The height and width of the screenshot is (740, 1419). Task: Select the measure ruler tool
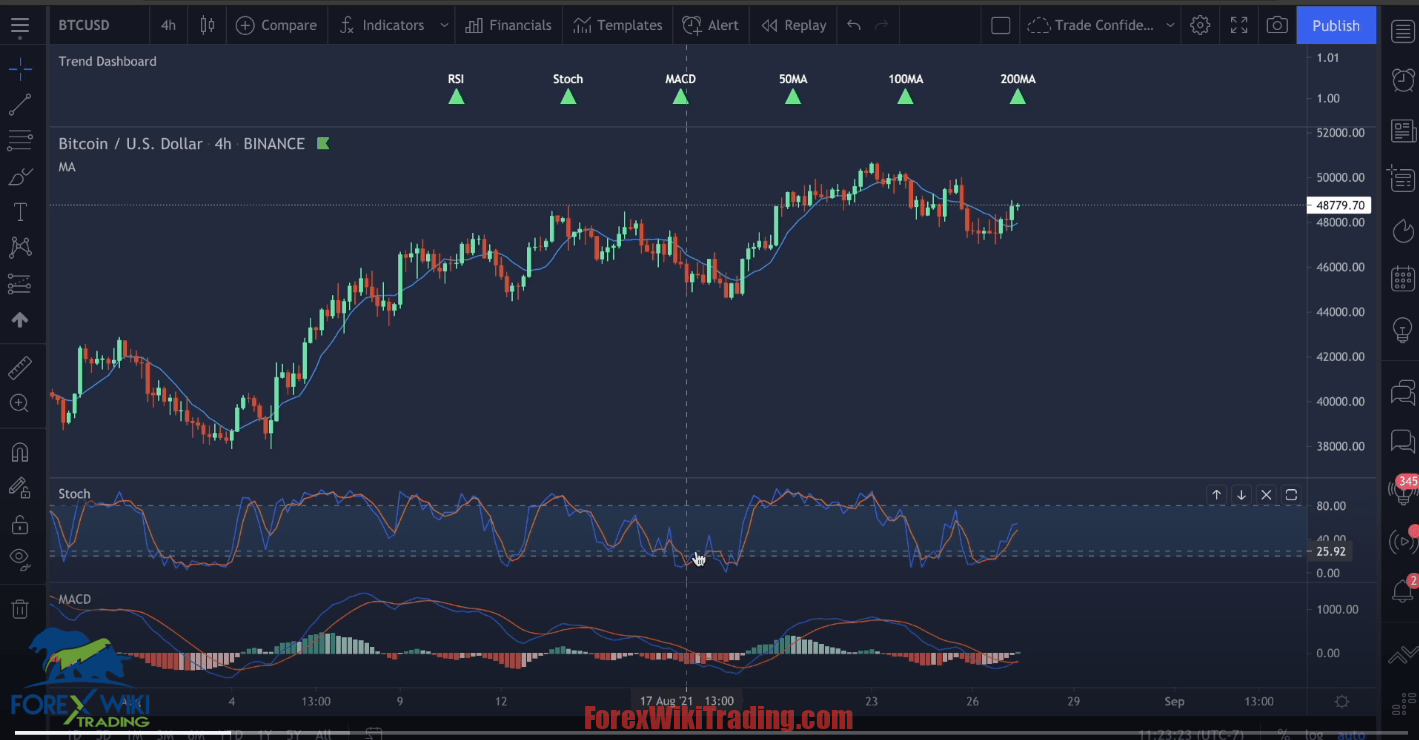pos(20,367)
